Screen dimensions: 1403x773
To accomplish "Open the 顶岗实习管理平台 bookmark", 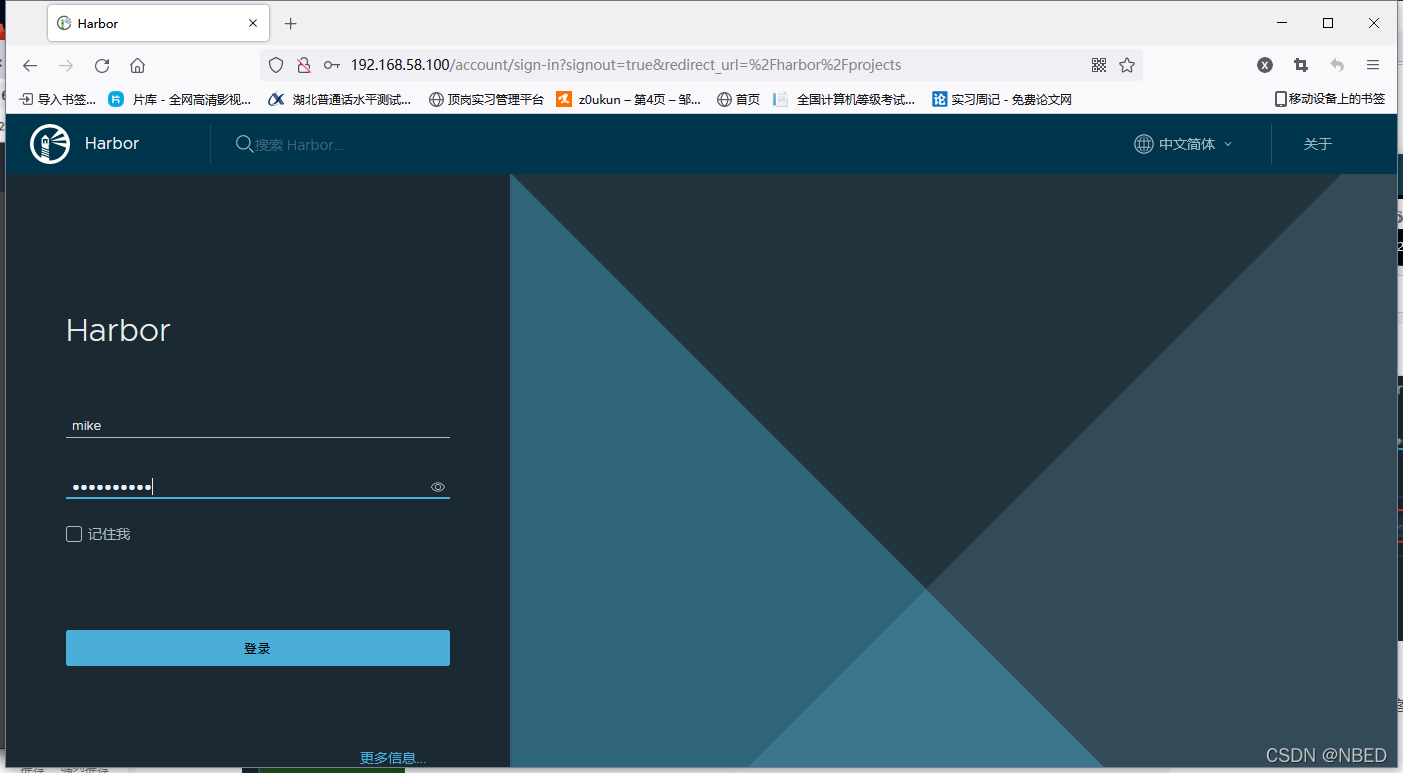I will click(486, 99).
